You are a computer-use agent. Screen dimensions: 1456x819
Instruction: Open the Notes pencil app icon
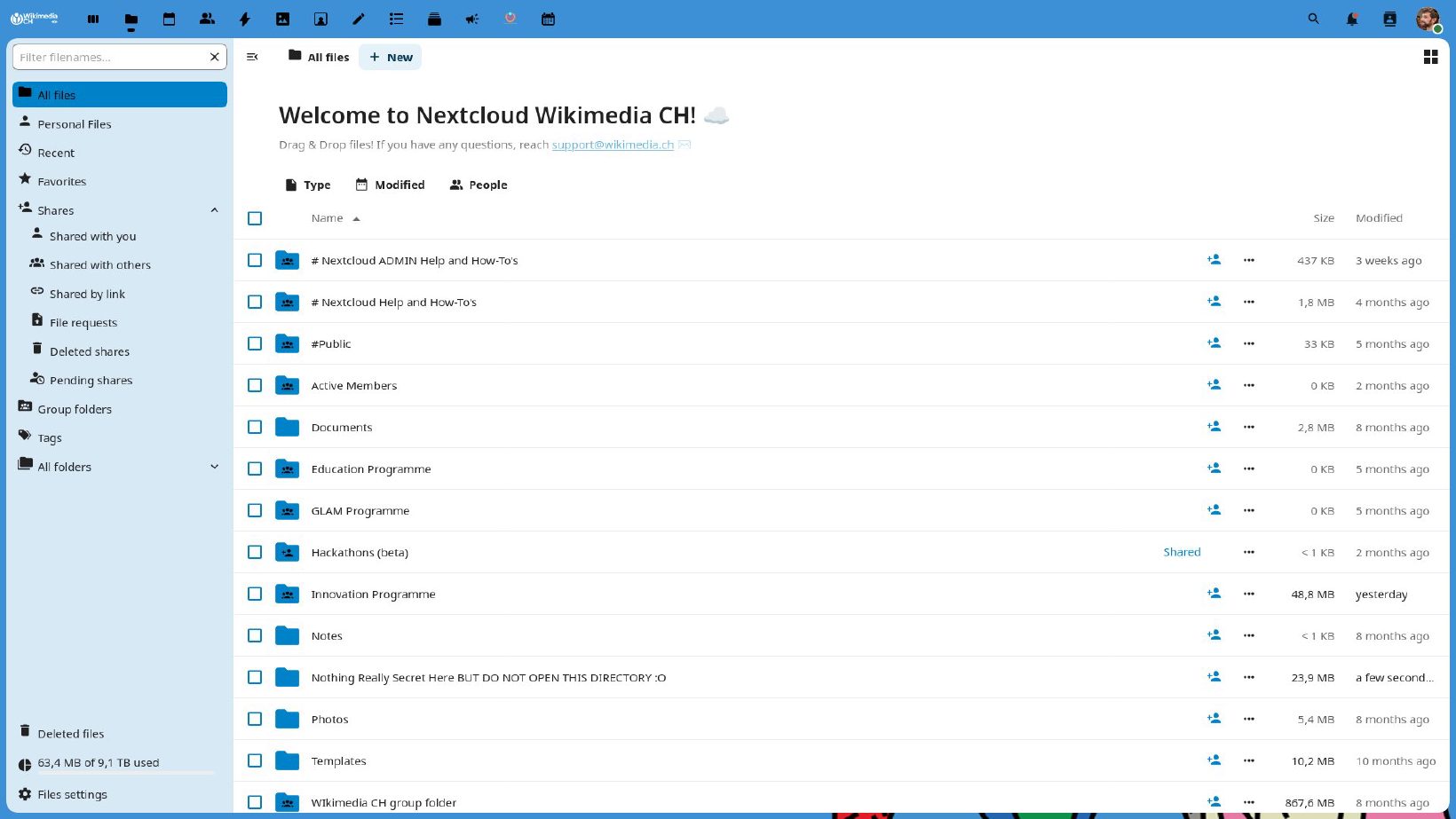click(x=359, y=19)
